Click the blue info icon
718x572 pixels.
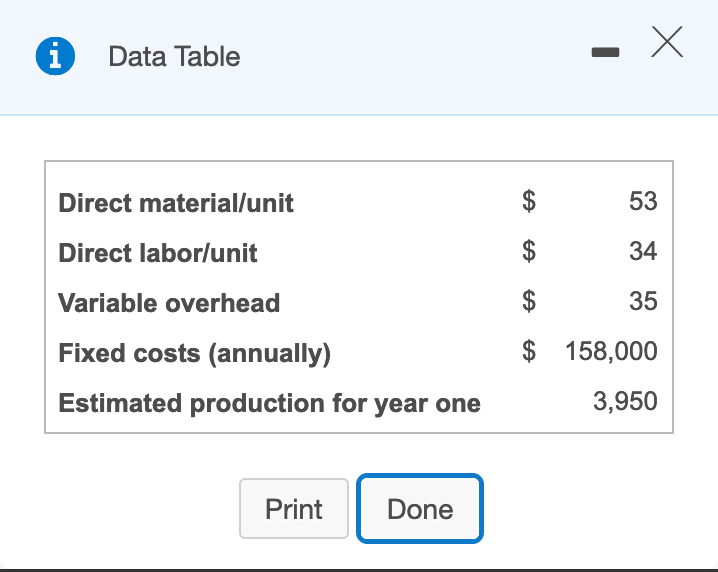[x=55, y=57]
